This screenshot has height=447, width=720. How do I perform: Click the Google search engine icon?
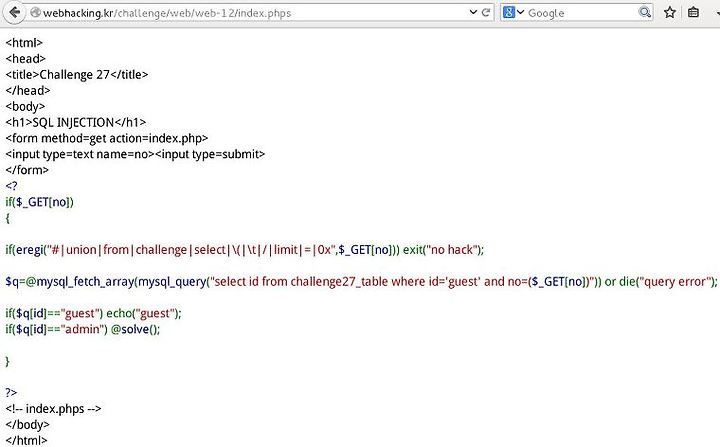pos(509,12)
